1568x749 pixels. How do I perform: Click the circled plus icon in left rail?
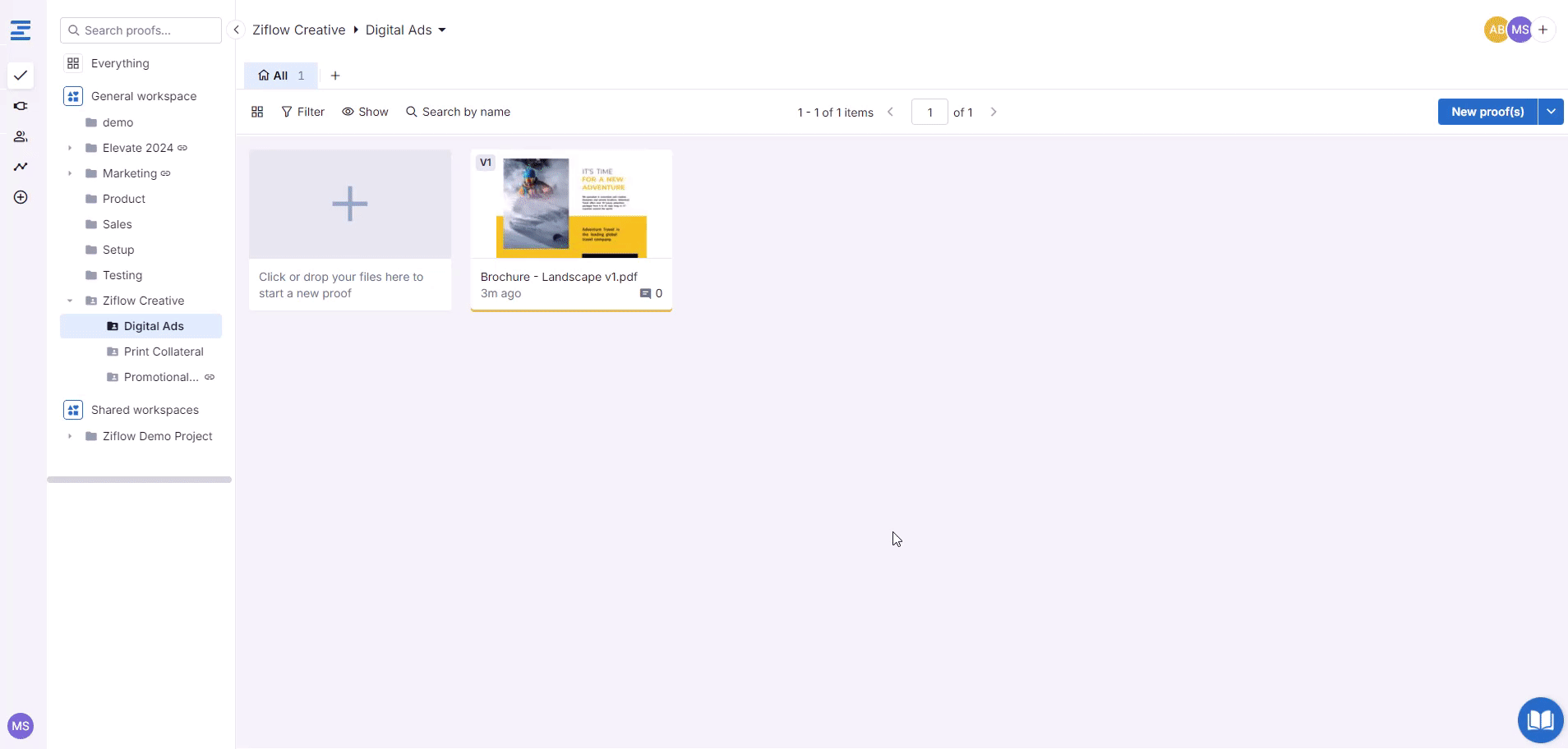pyautogui.click(x=21, y=197)
